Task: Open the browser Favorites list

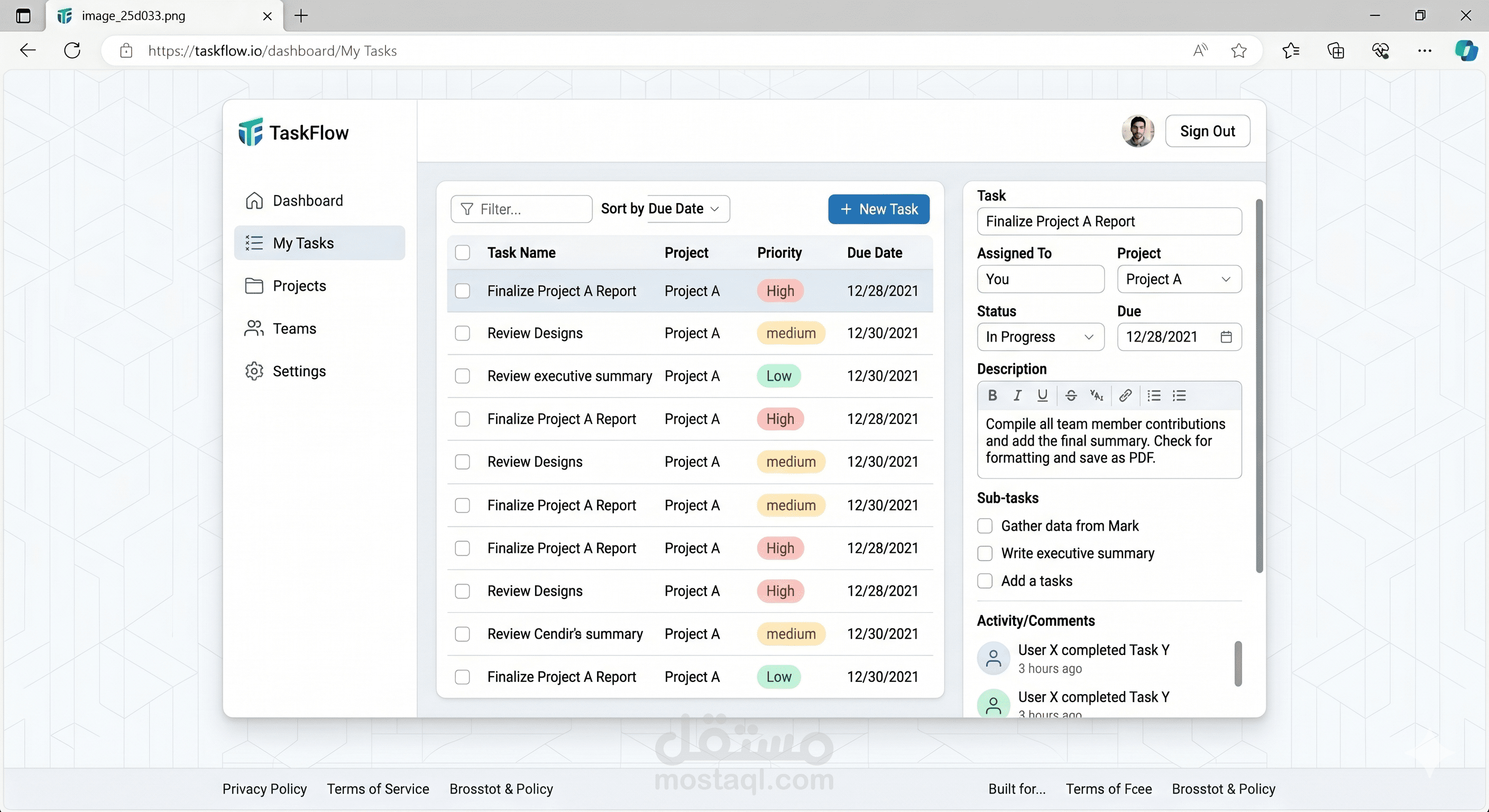Action: click(x=1291, y=51)
